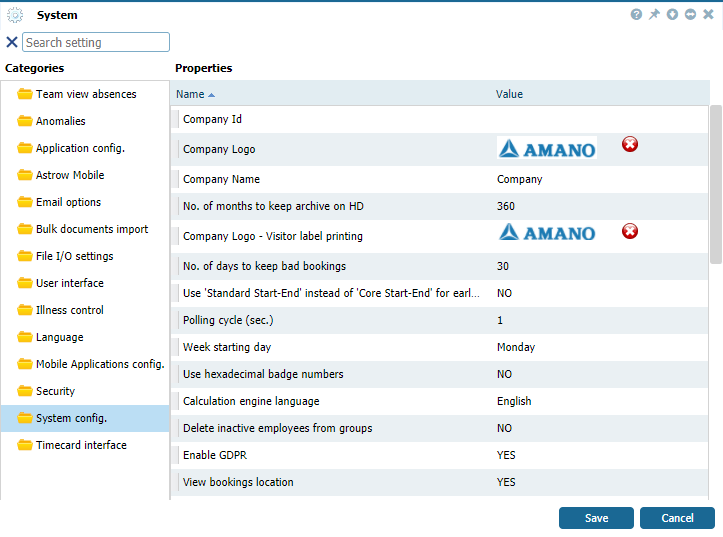
Task: Click the Team view absences folder icon
Action: click(x=24, y=94)
